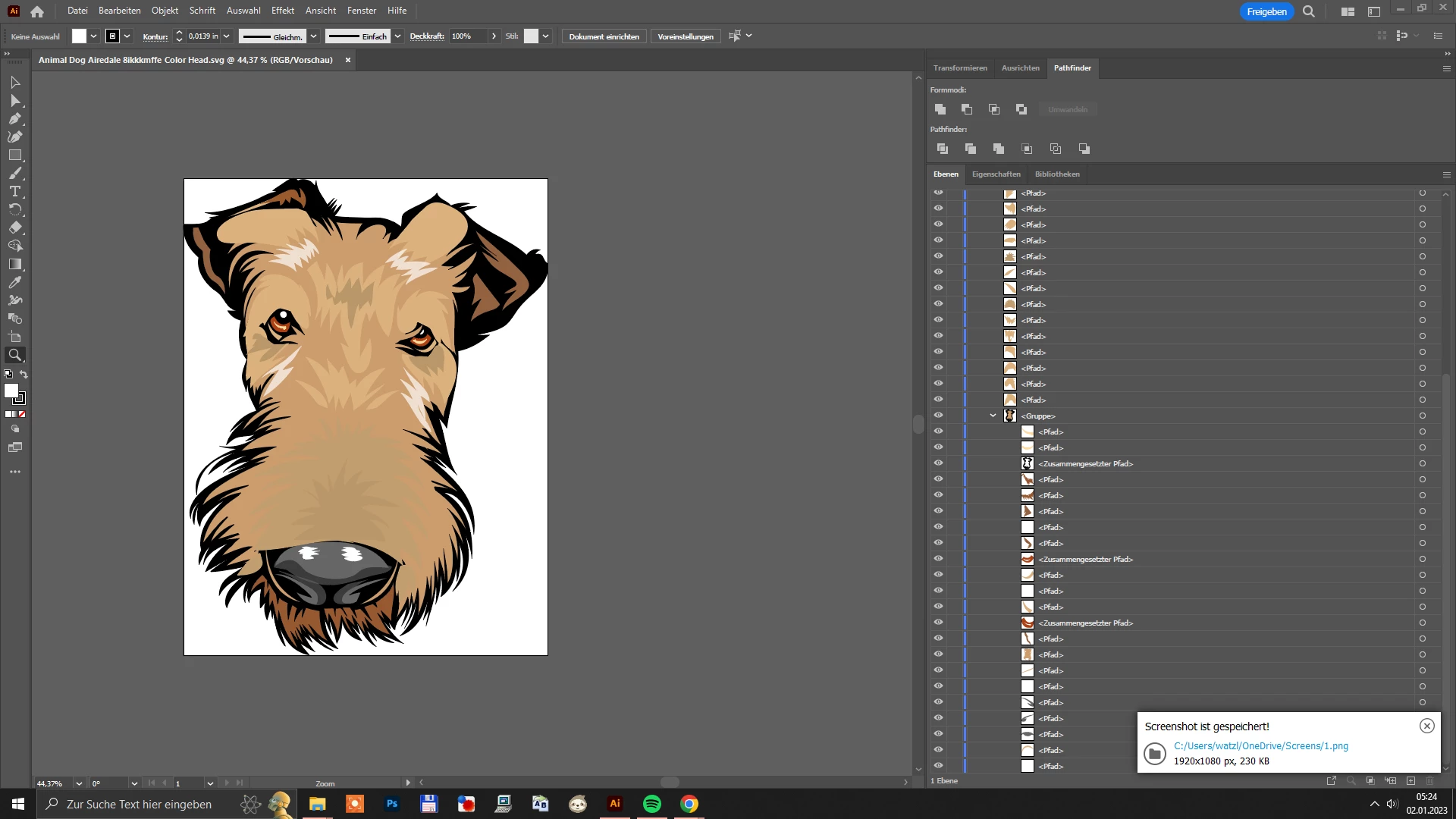
Task: Swap fill and stroke colors
Action: [x=24, y=375]
